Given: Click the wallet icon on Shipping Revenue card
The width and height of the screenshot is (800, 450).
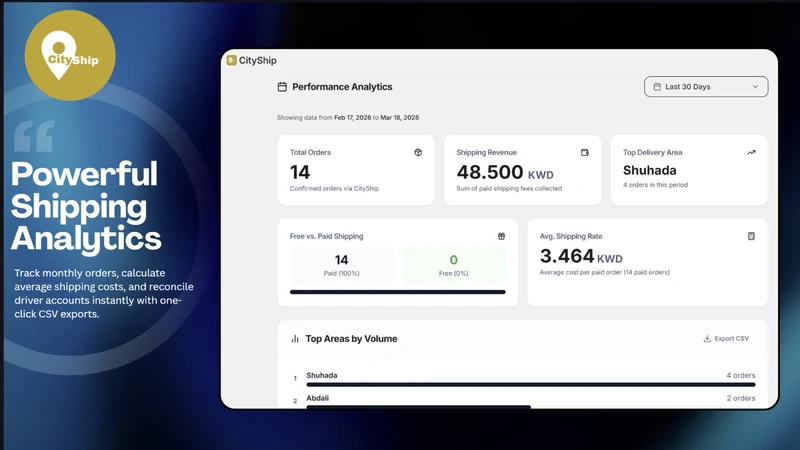Looking at the screenshot, I should (585, 152).
